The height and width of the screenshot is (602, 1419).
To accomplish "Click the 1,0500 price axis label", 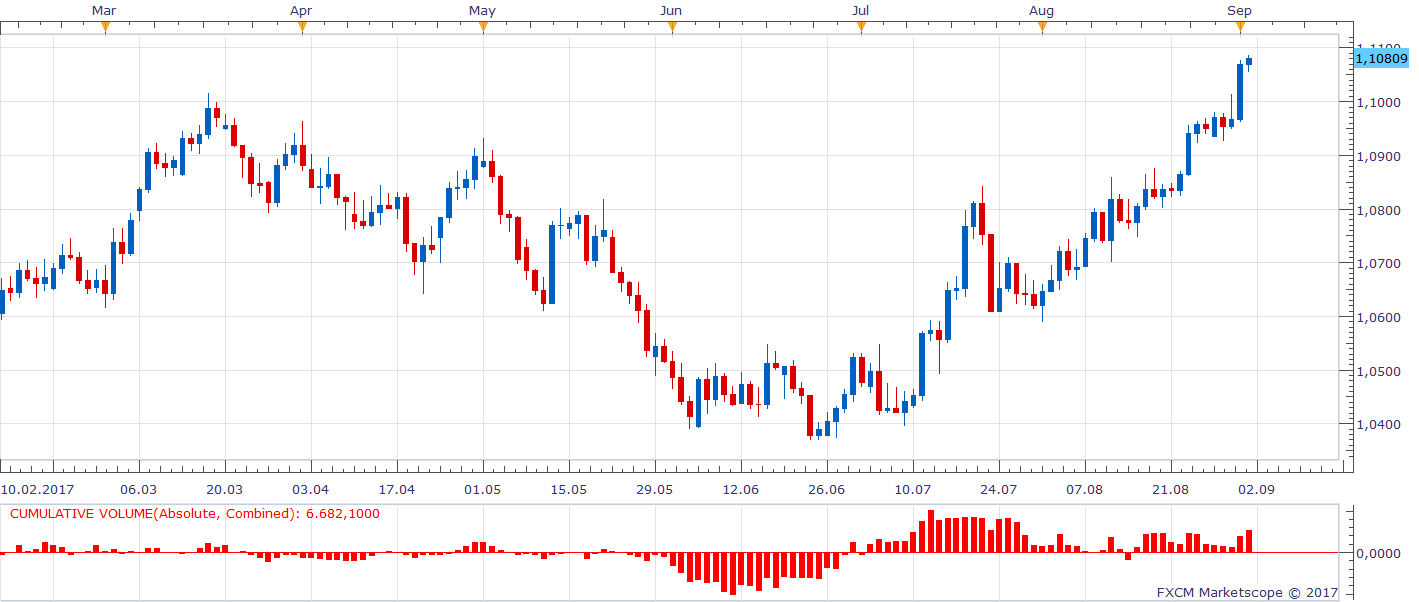I will coord(1380,372).
